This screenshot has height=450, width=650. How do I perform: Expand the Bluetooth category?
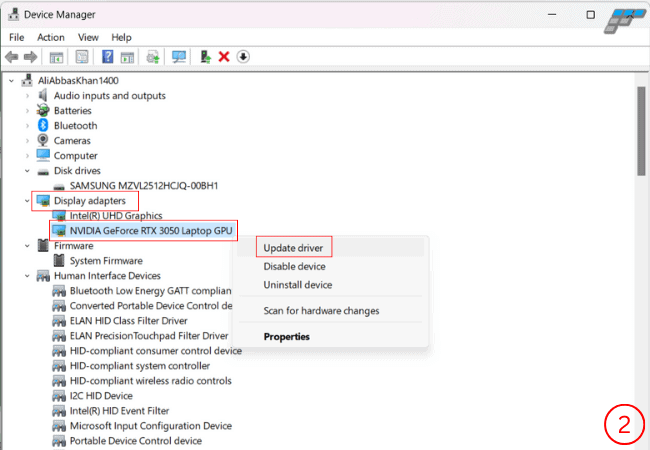(27, 126)
